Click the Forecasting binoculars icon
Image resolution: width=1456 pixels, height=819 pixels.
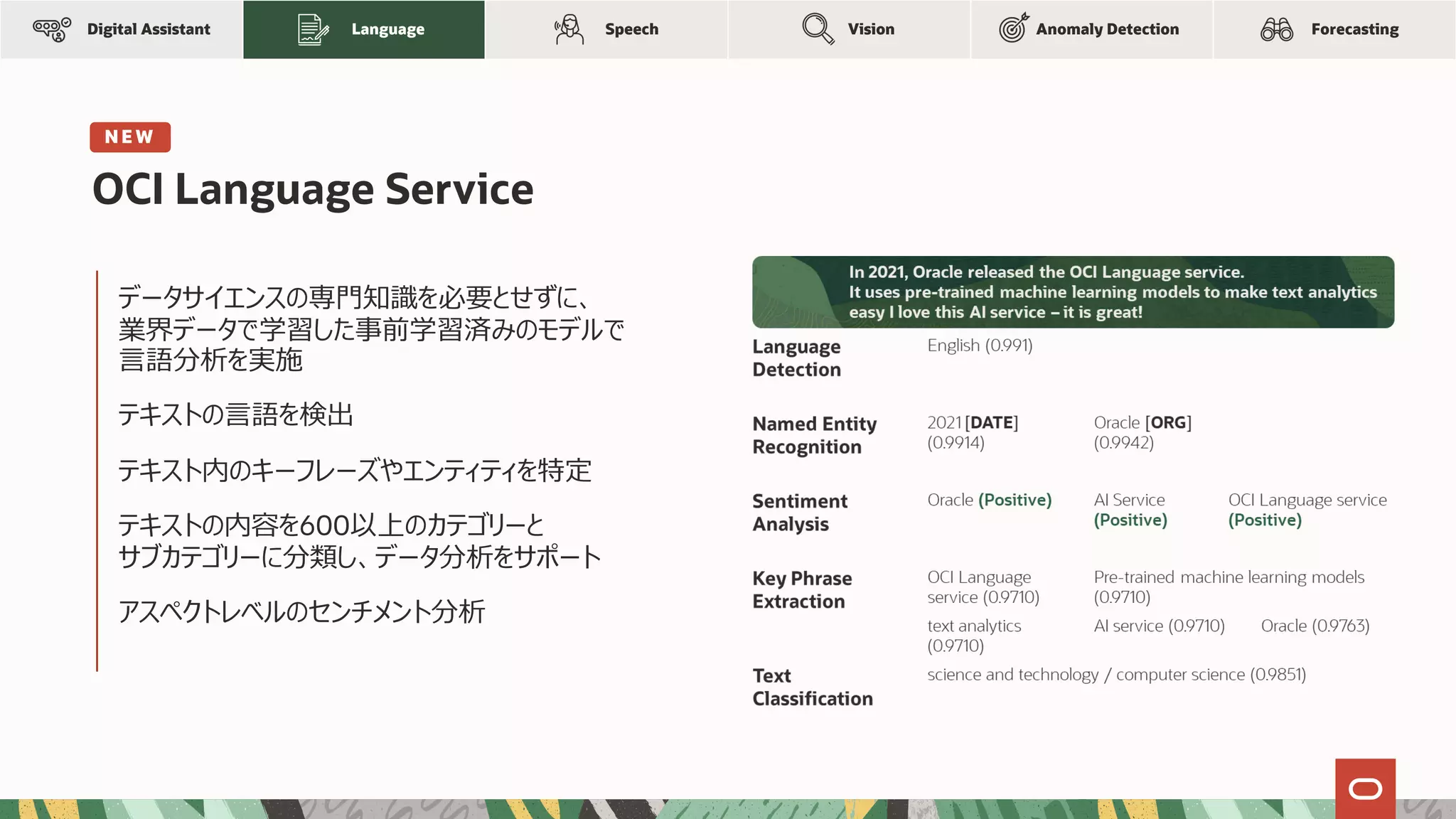[x=1277, y=29]
